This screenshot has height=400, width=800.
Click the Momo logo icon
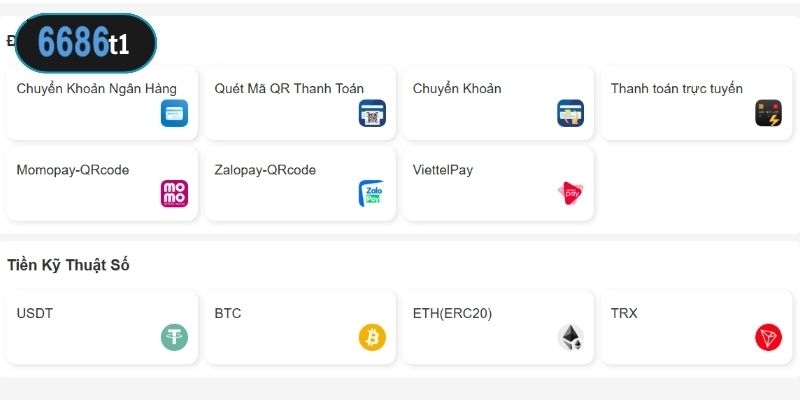(174, 194)
